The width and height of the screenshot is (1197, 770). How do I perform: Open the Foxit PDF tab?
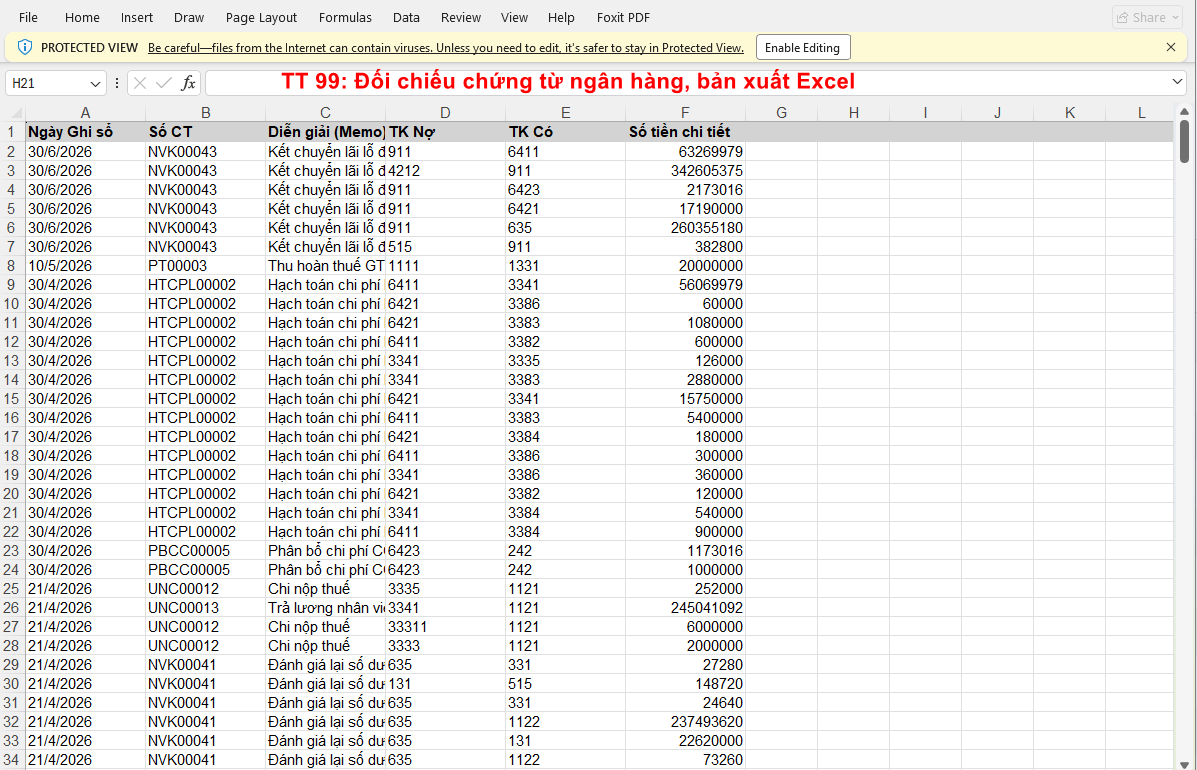click(x=623, y=17)
